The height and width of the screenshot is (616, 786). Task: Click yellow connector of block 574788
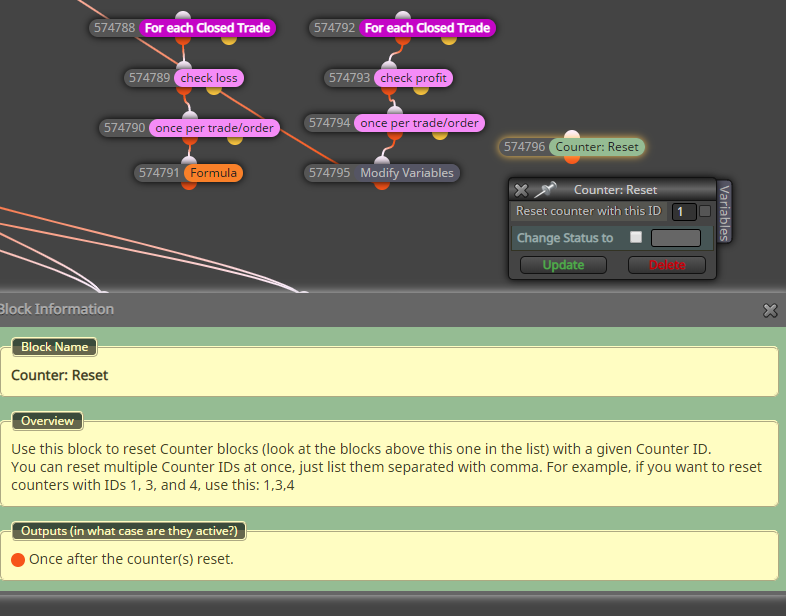click(x=229, y=41)
